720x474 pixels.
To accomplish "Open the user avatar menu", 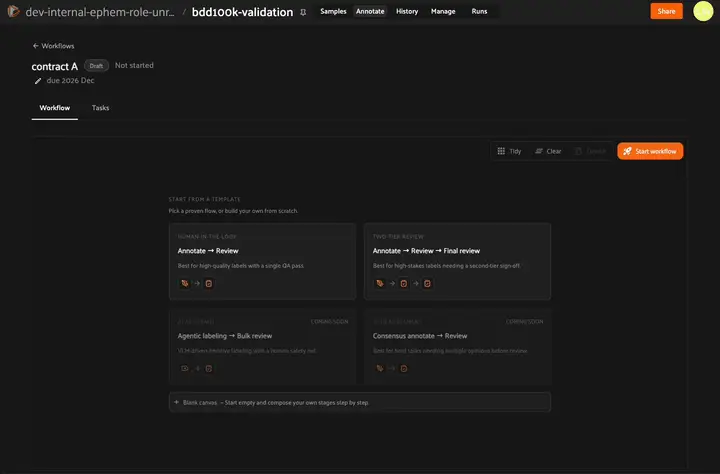I will point(703,11).
